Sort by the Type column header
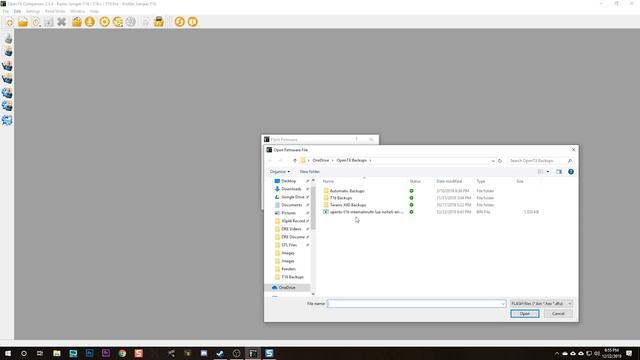Screen dimensions: 640x360 (481, 181)
